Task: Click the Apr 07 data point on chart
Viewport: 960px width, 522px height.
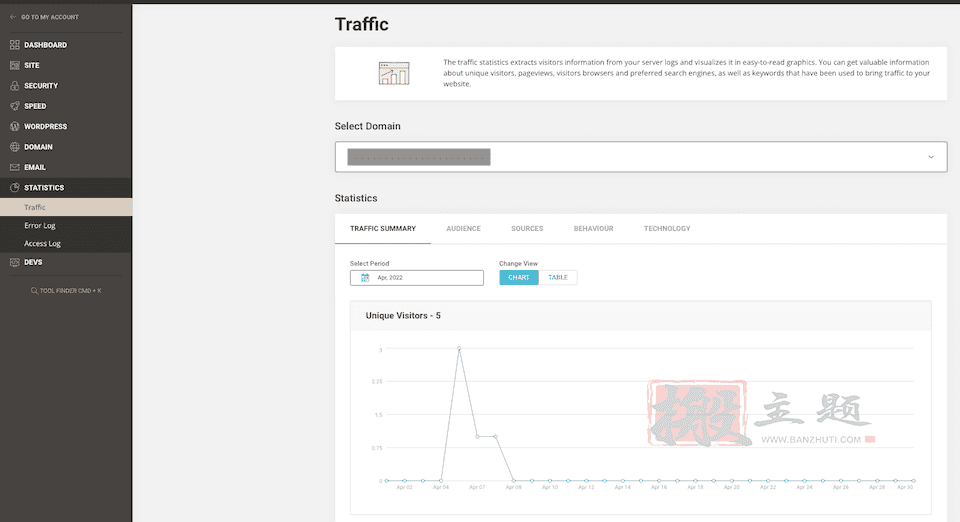Action: pos(478,436)
